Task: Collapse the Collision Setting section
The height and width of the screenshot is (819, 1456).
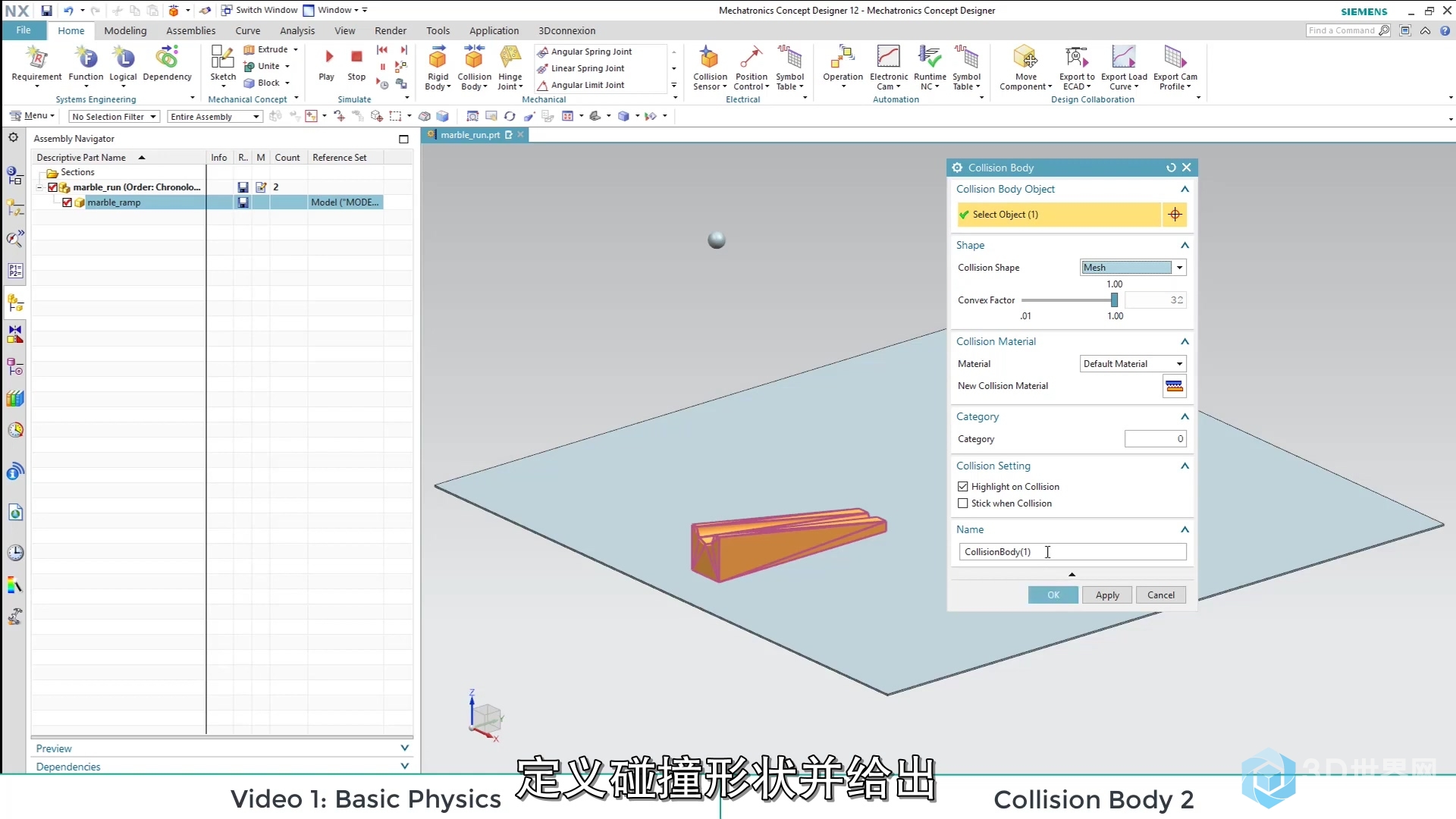Action: pos(1184,466)
